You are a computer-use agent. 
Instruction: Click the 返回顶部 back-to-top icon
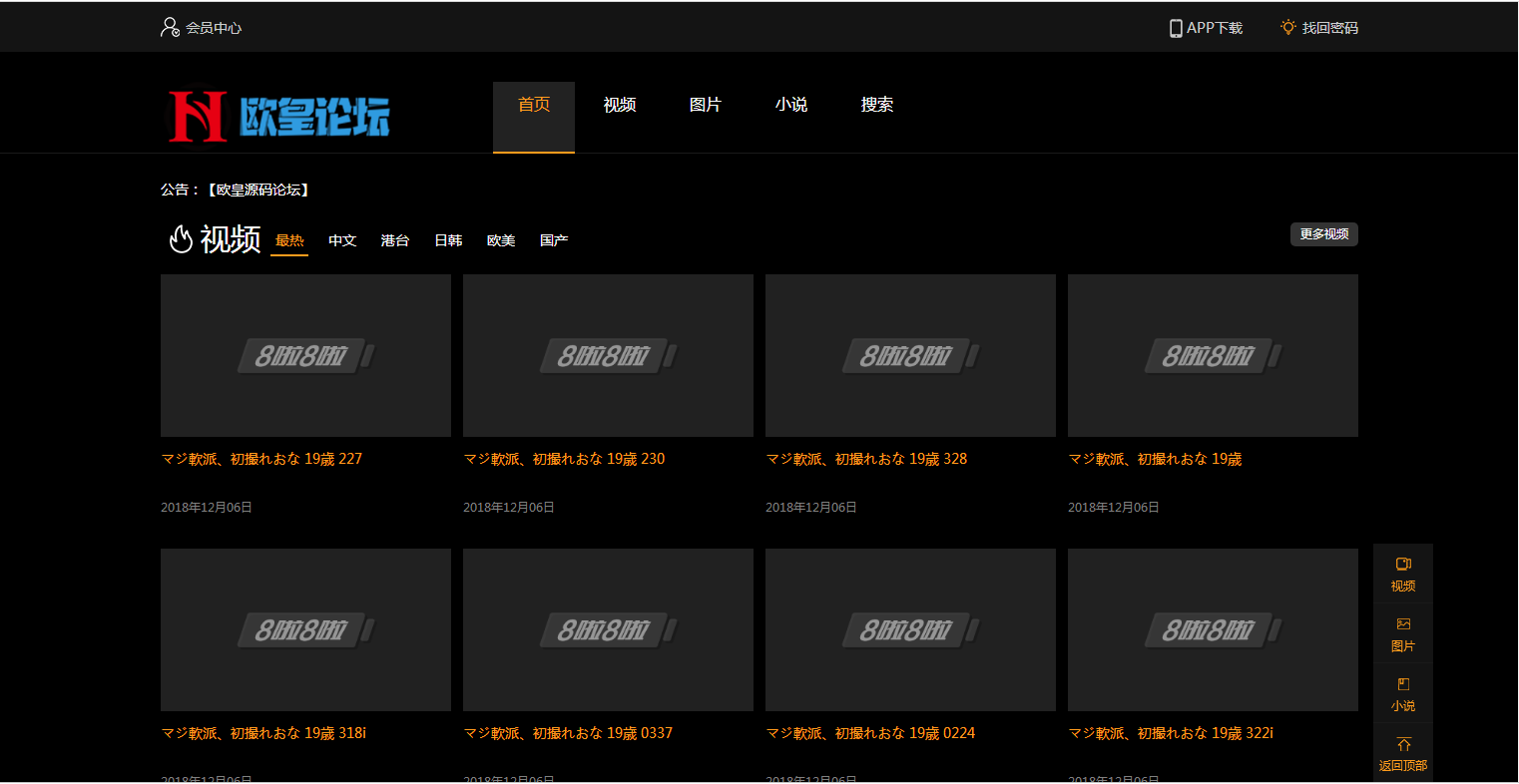[1403, 743]
